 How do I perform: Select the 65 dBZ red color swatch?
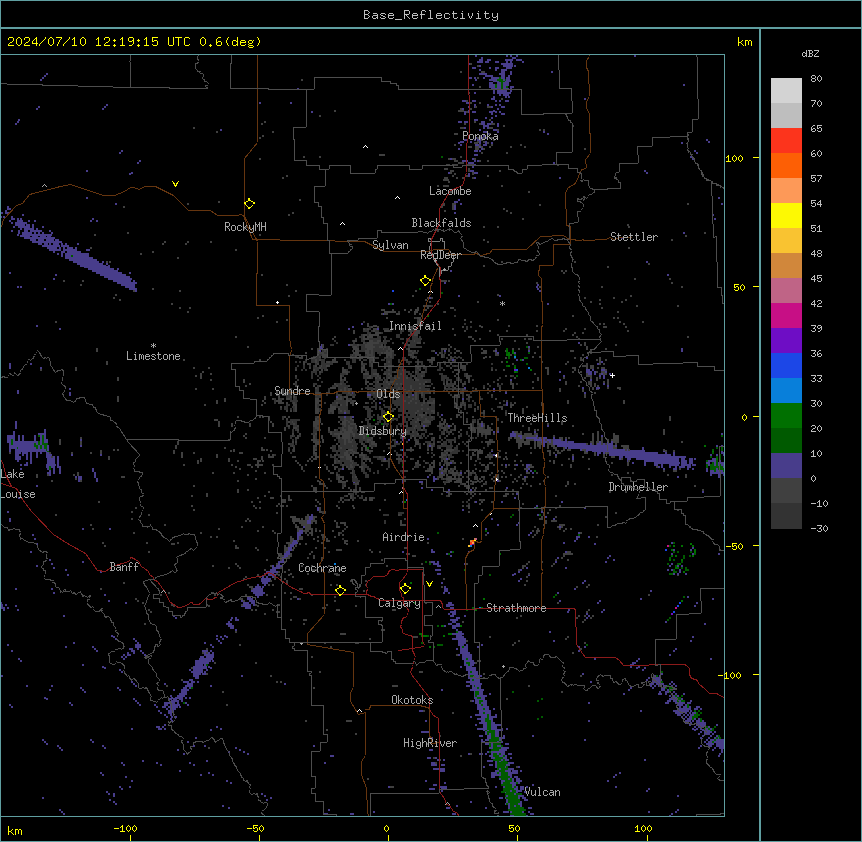coord(786,141)
